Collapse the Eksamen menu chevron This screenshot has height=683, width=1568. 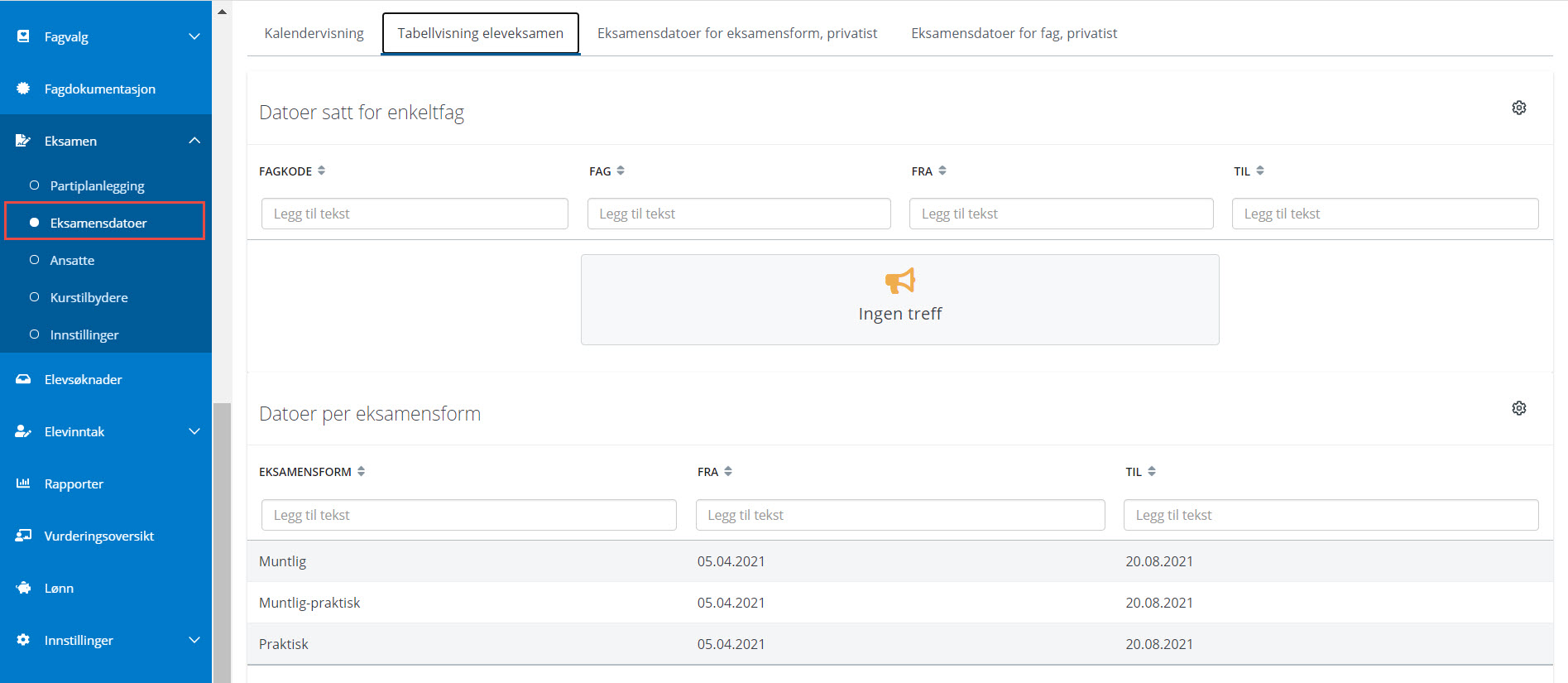tap(194, 141)
